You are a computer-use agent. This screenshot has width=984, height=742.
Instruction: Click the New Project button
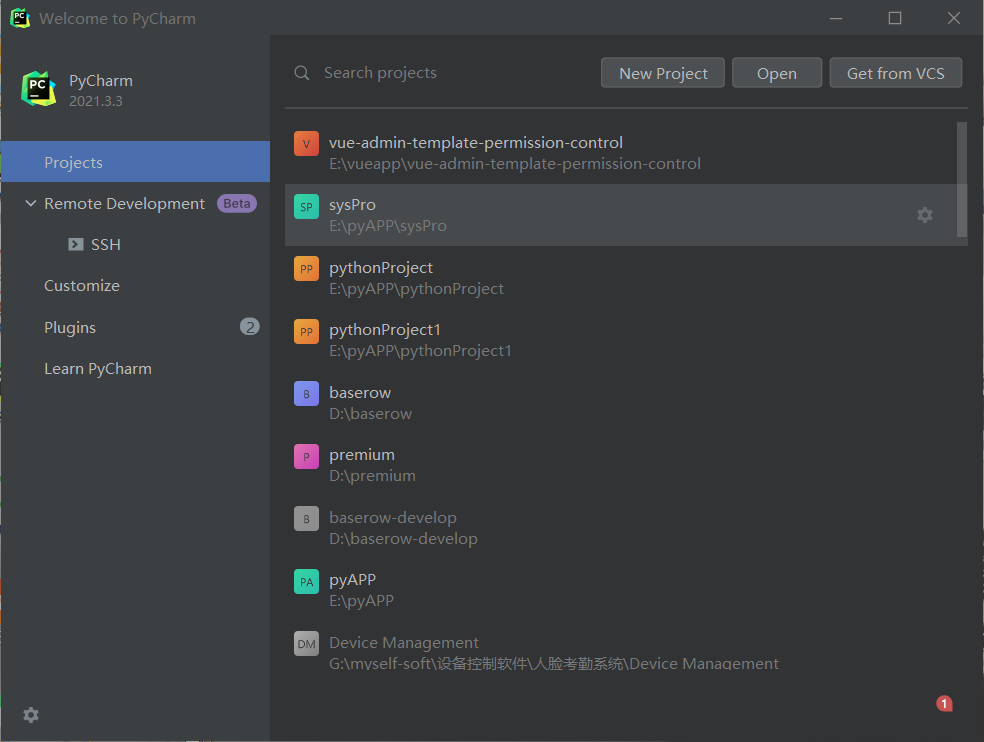(x=663, y=73)
